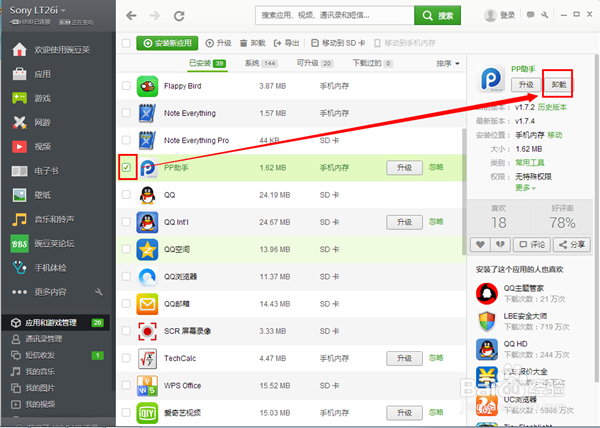Screen dimensions: 600x428
Task: Click the QQ空间 star app icon
Action: [147, 249]
